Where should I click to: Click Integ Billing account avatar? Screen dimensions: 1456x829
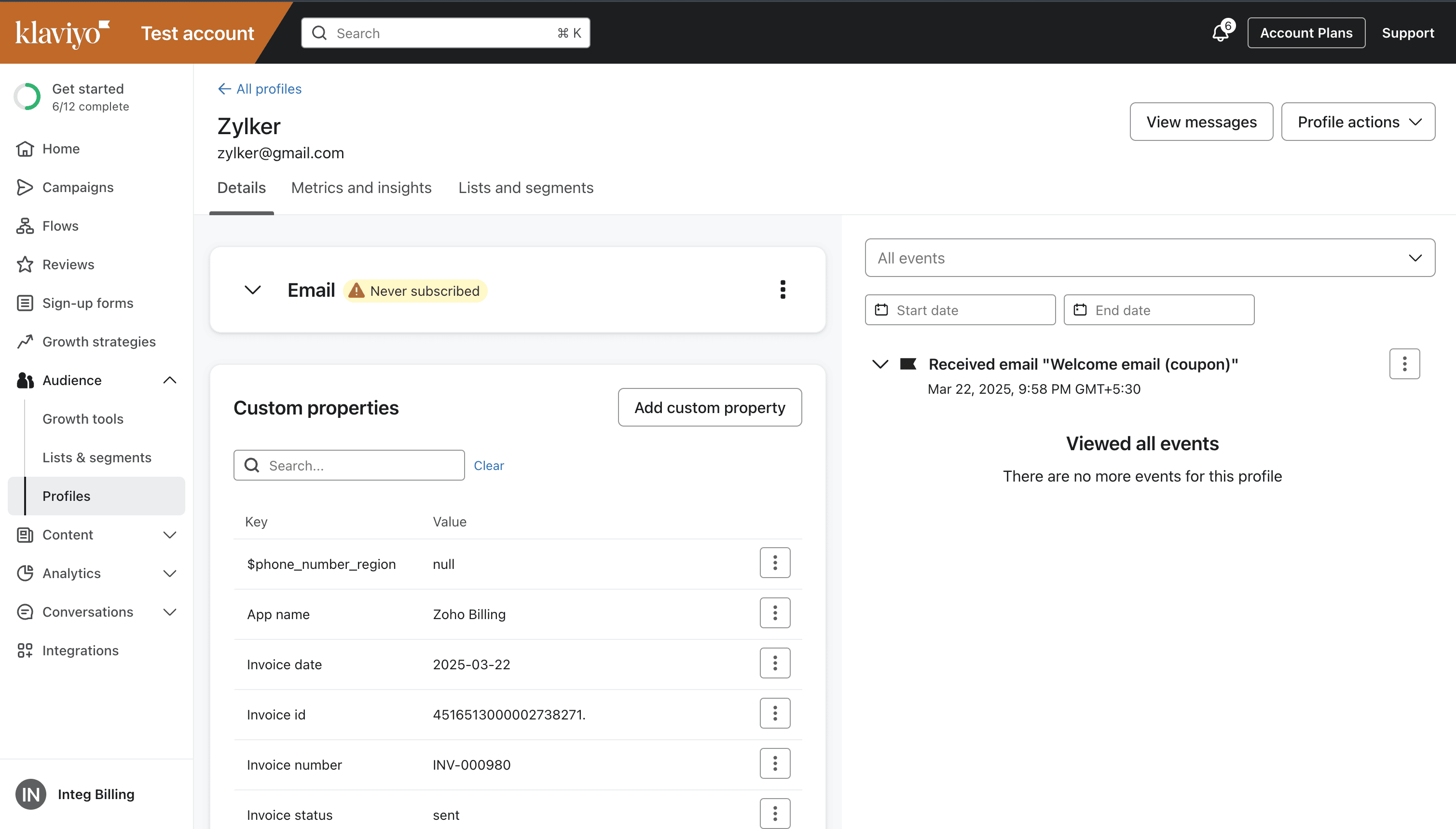click(x=31, y=794)
